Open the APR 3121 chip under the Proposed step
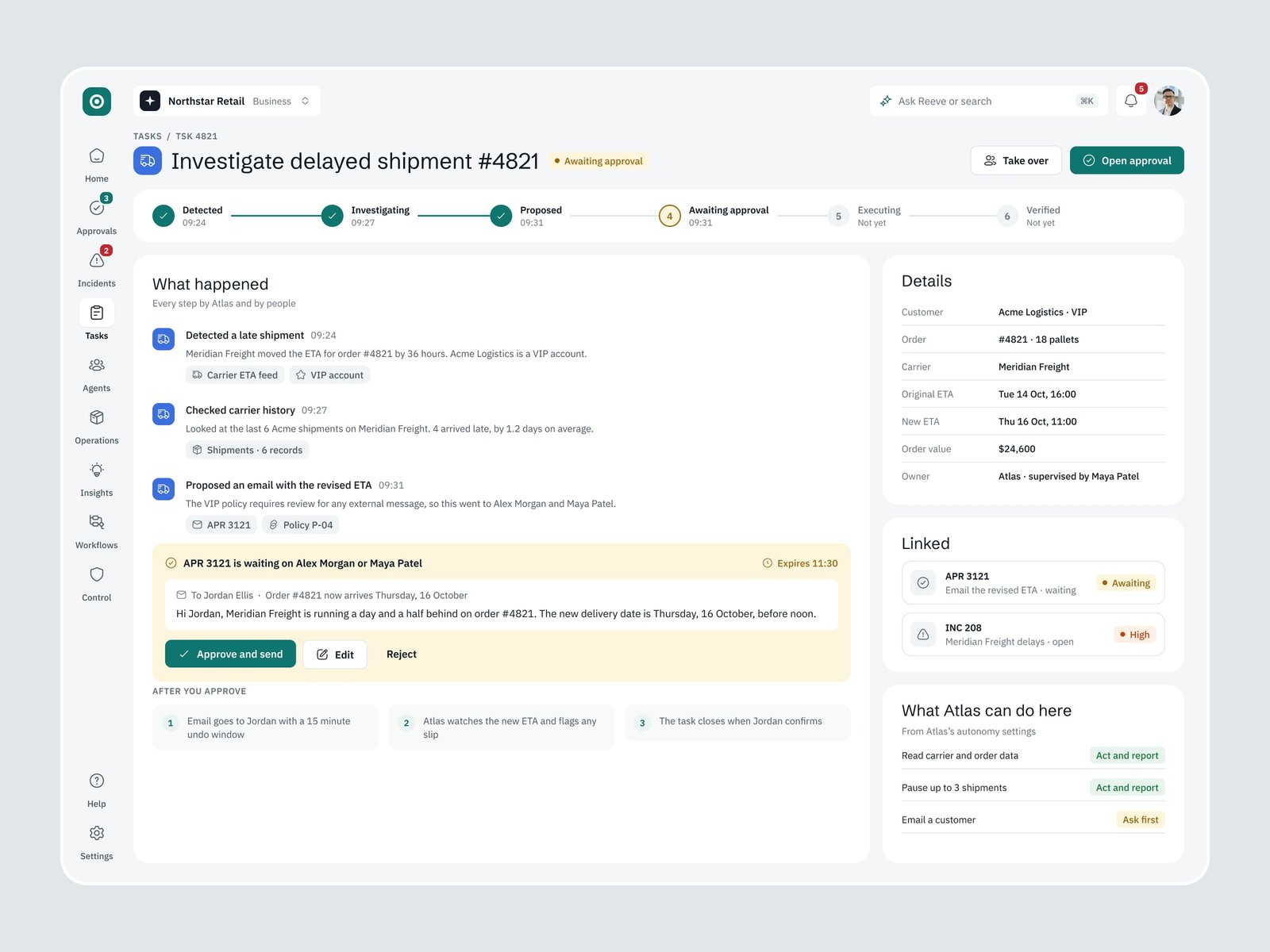1270x952 pixels. coord(221,524)
